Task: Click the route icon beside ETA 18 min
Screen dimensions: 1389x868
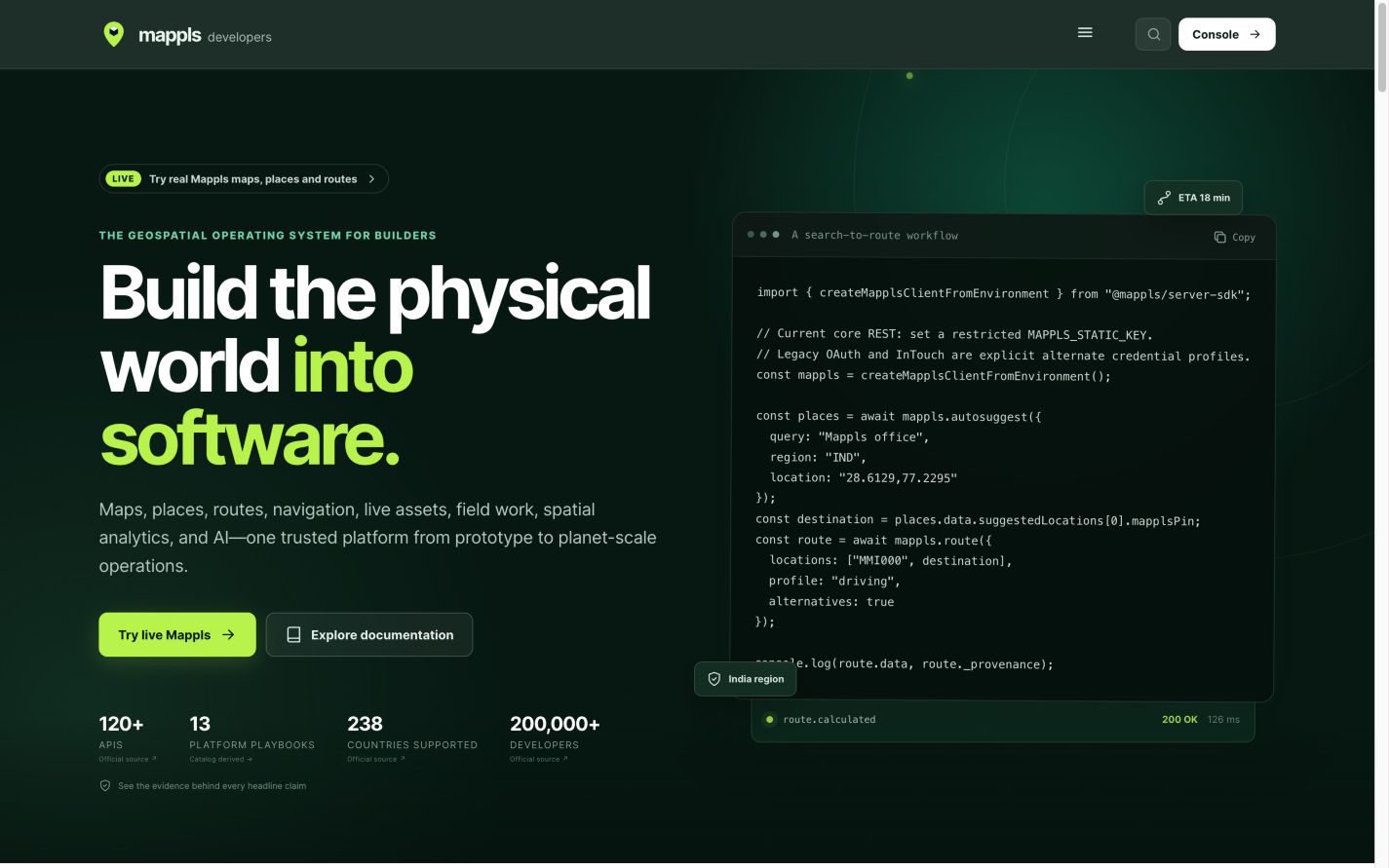Action: click(x=1164, y=198)
